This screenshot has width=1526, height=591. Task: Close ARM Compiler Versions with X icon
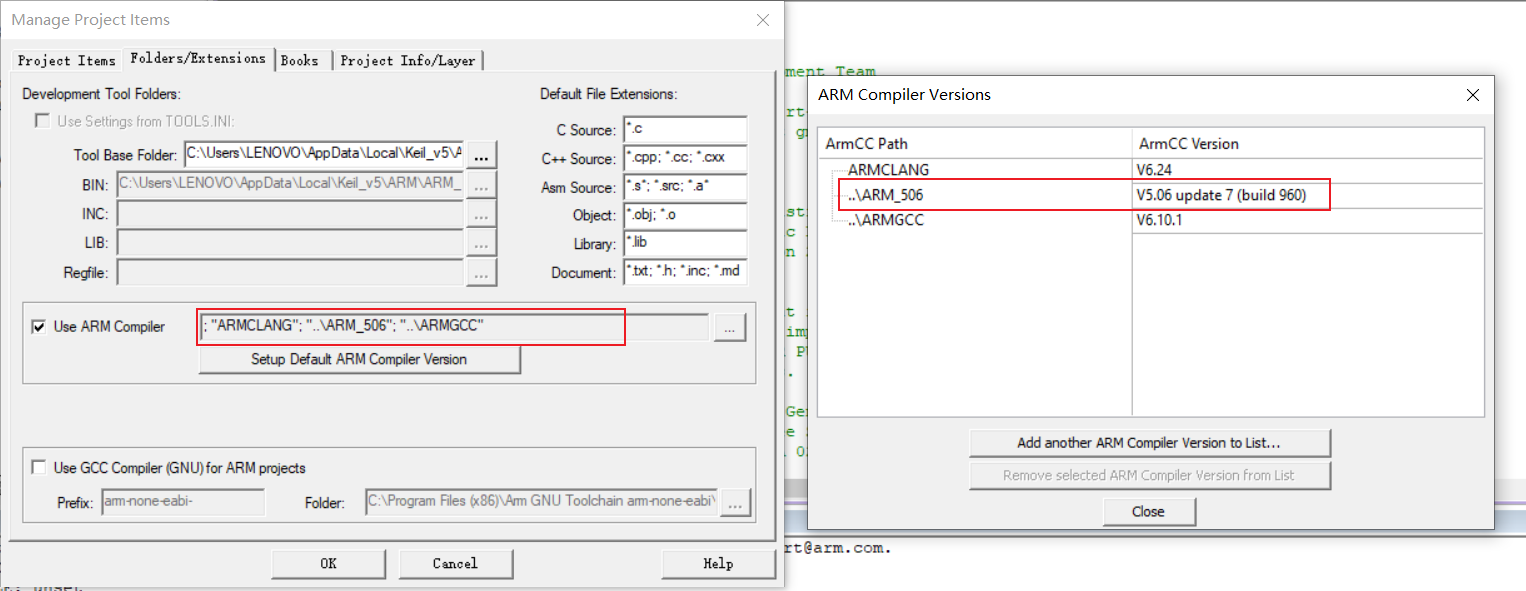click(x=1472, y=95)
